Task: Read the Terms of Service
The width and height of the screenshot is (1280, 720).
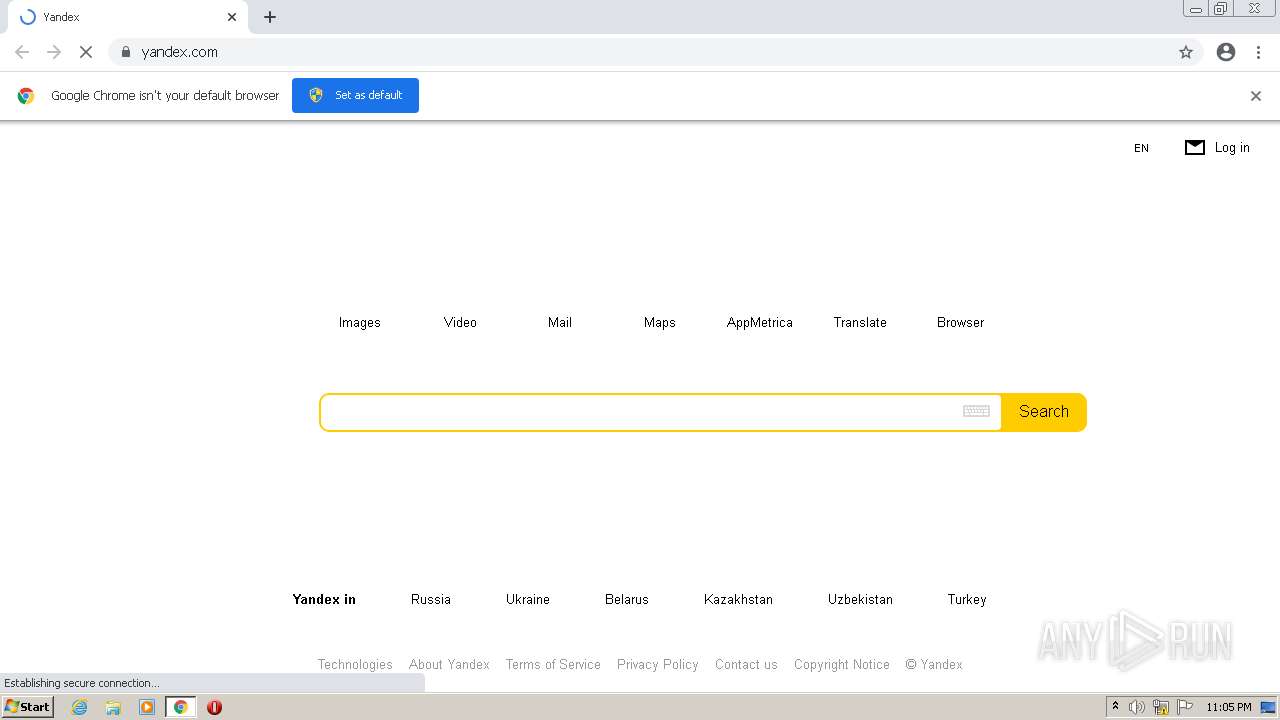Action: pos(553,664)
